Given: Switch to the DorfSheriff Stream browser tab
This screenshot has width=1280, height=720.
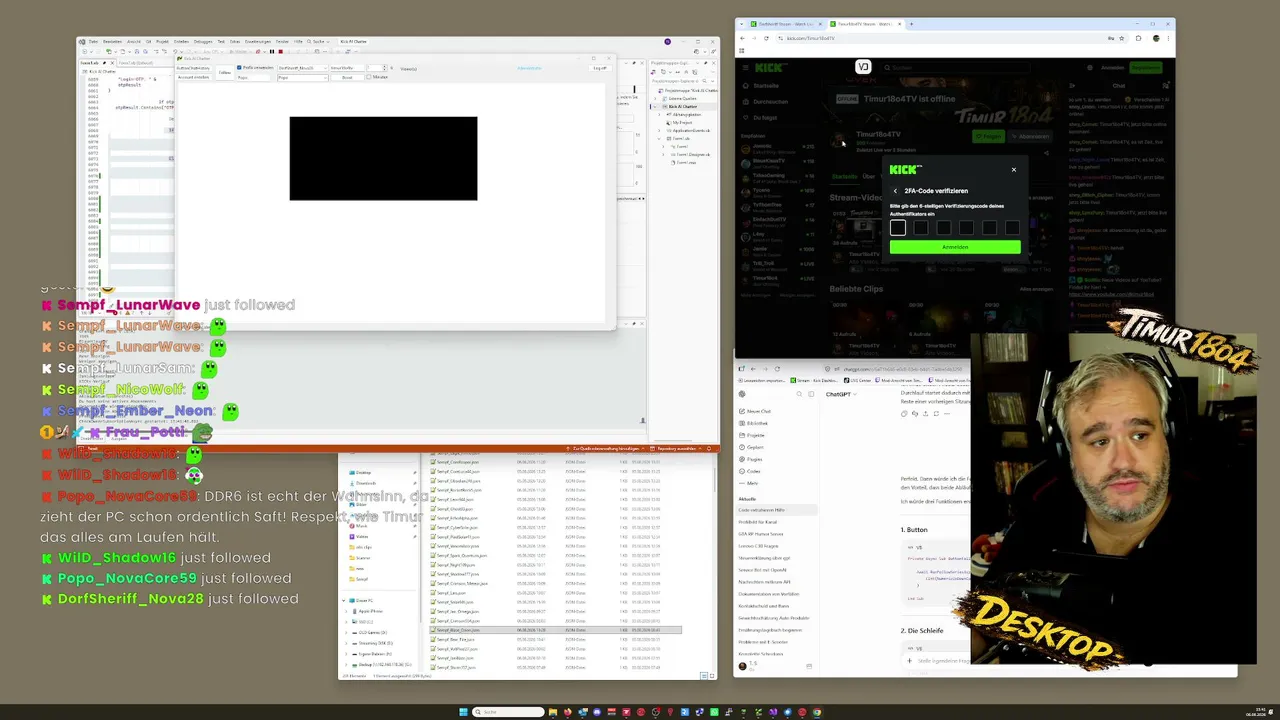Looking at the screenshot, I should click(785, 23).
